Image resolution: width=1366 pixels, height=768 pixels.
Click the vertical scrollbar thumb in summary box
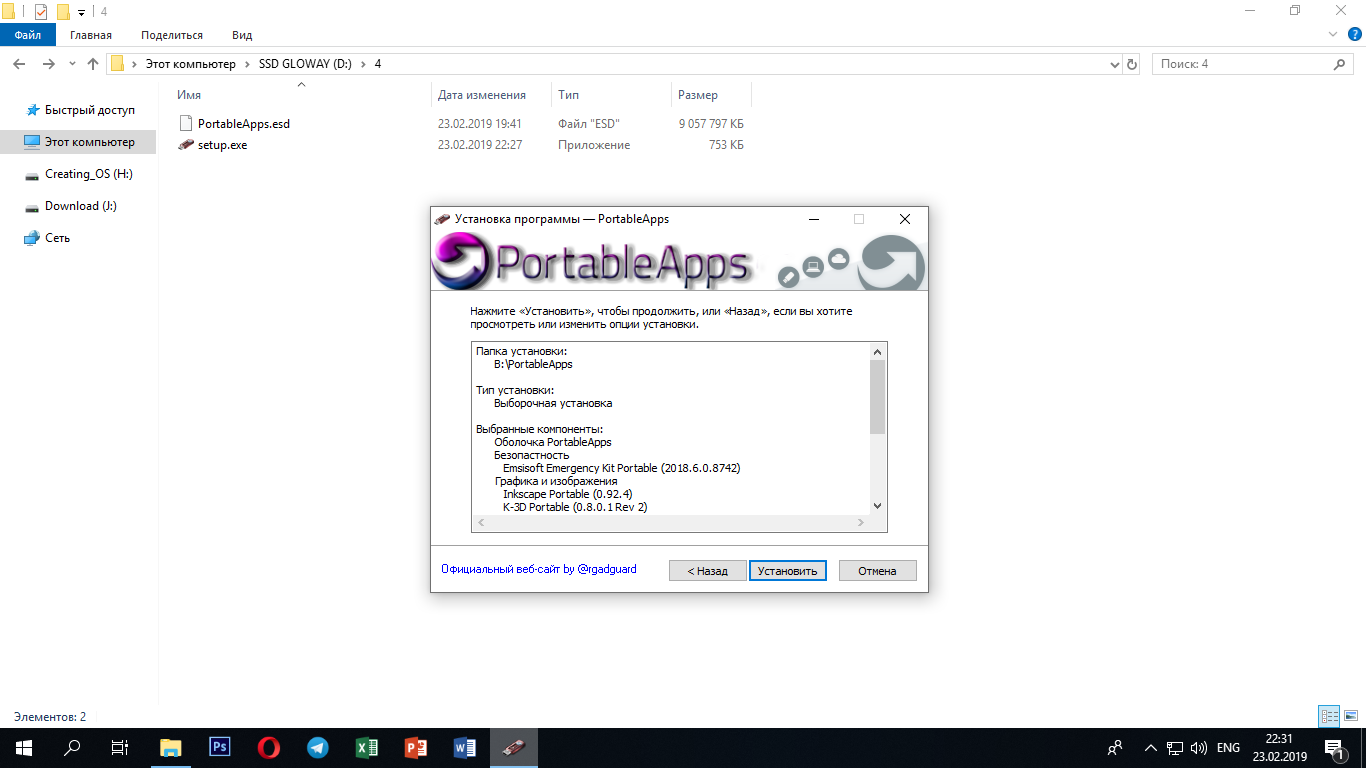[x=877, y=396]
